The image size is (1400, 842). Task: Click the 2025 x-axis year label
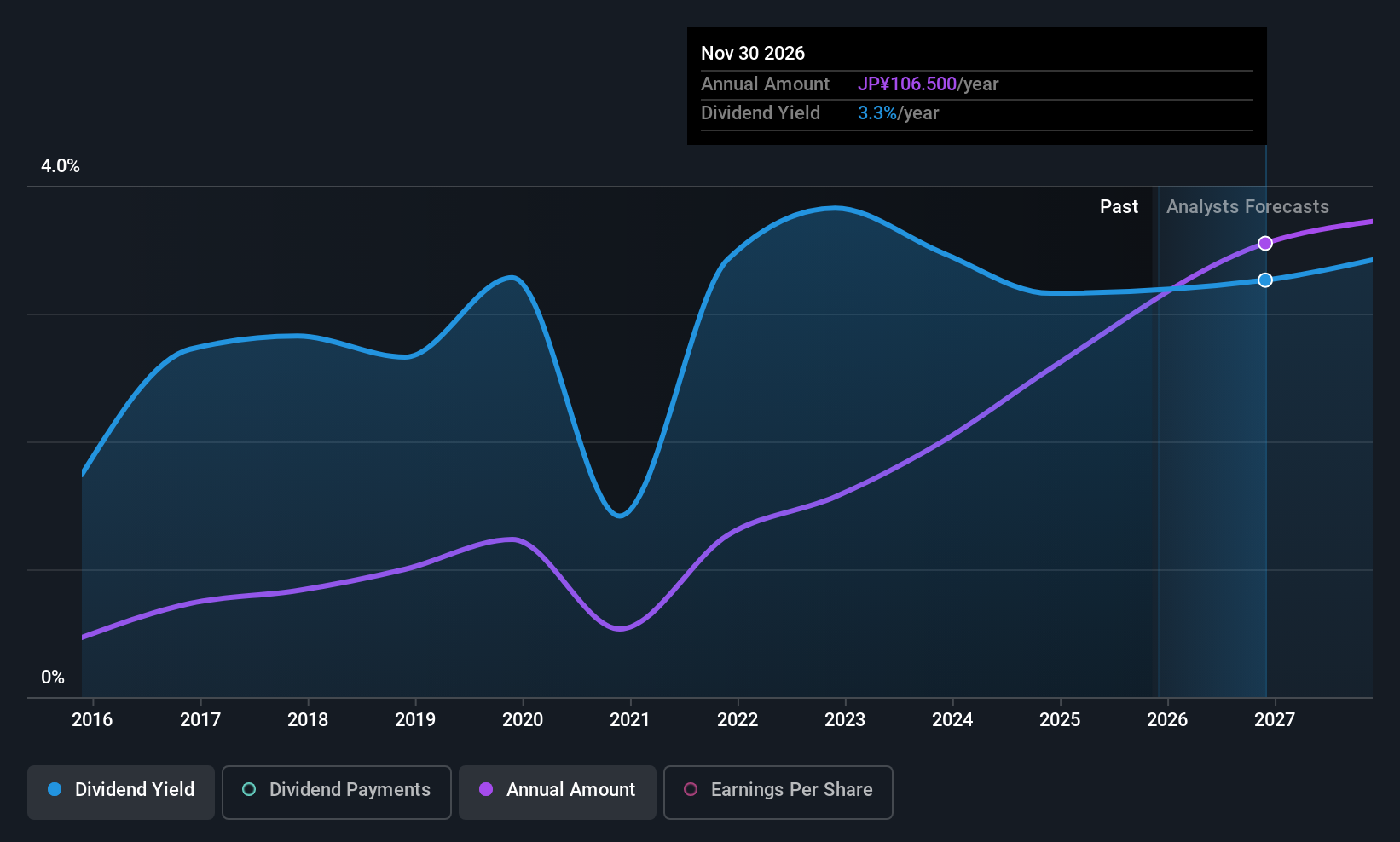coord(1060,720)
